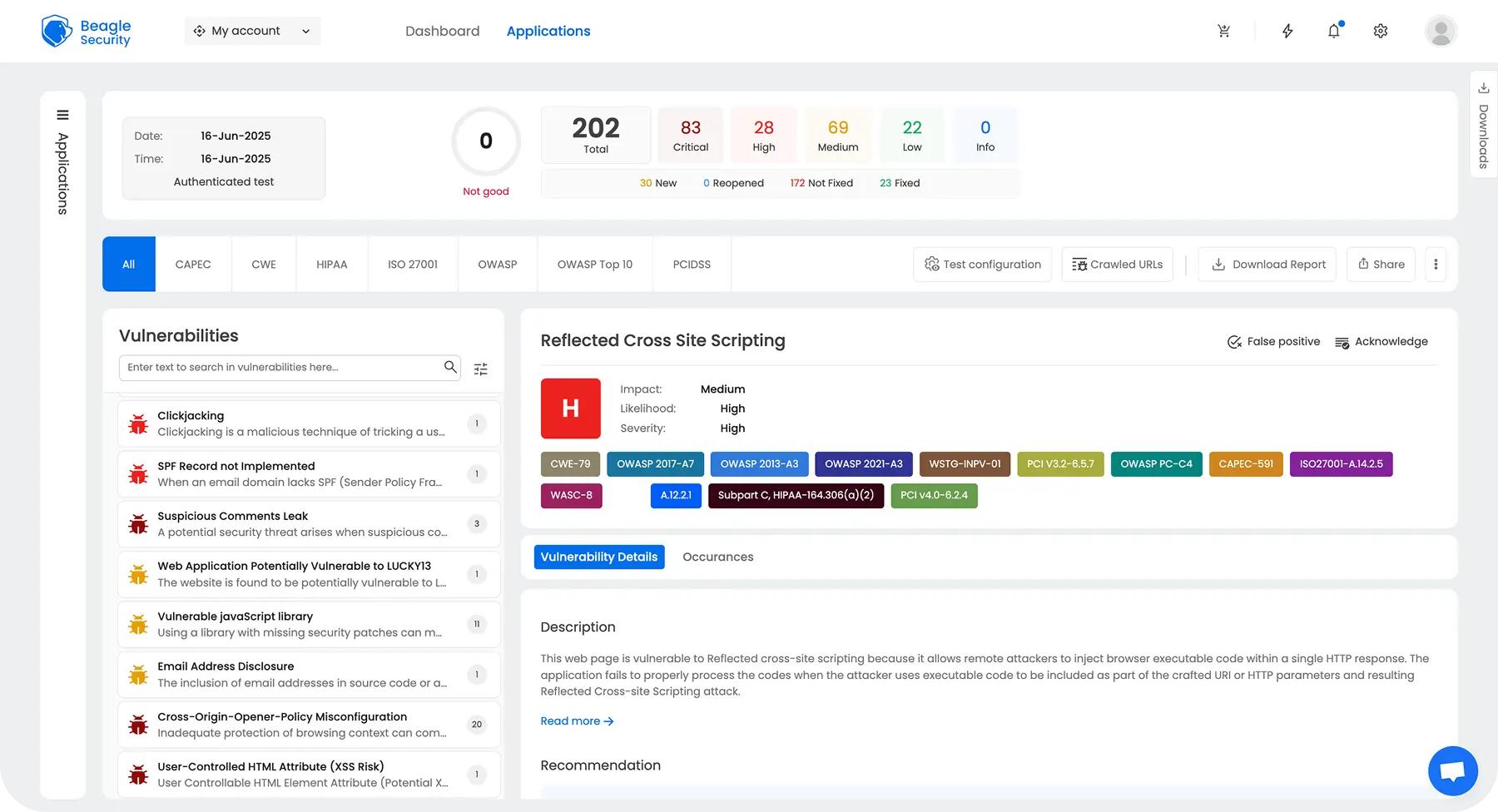Click the CWE-79 colored tag
The width and height of the screenshot is (1498, 812).
pos(570,464)
